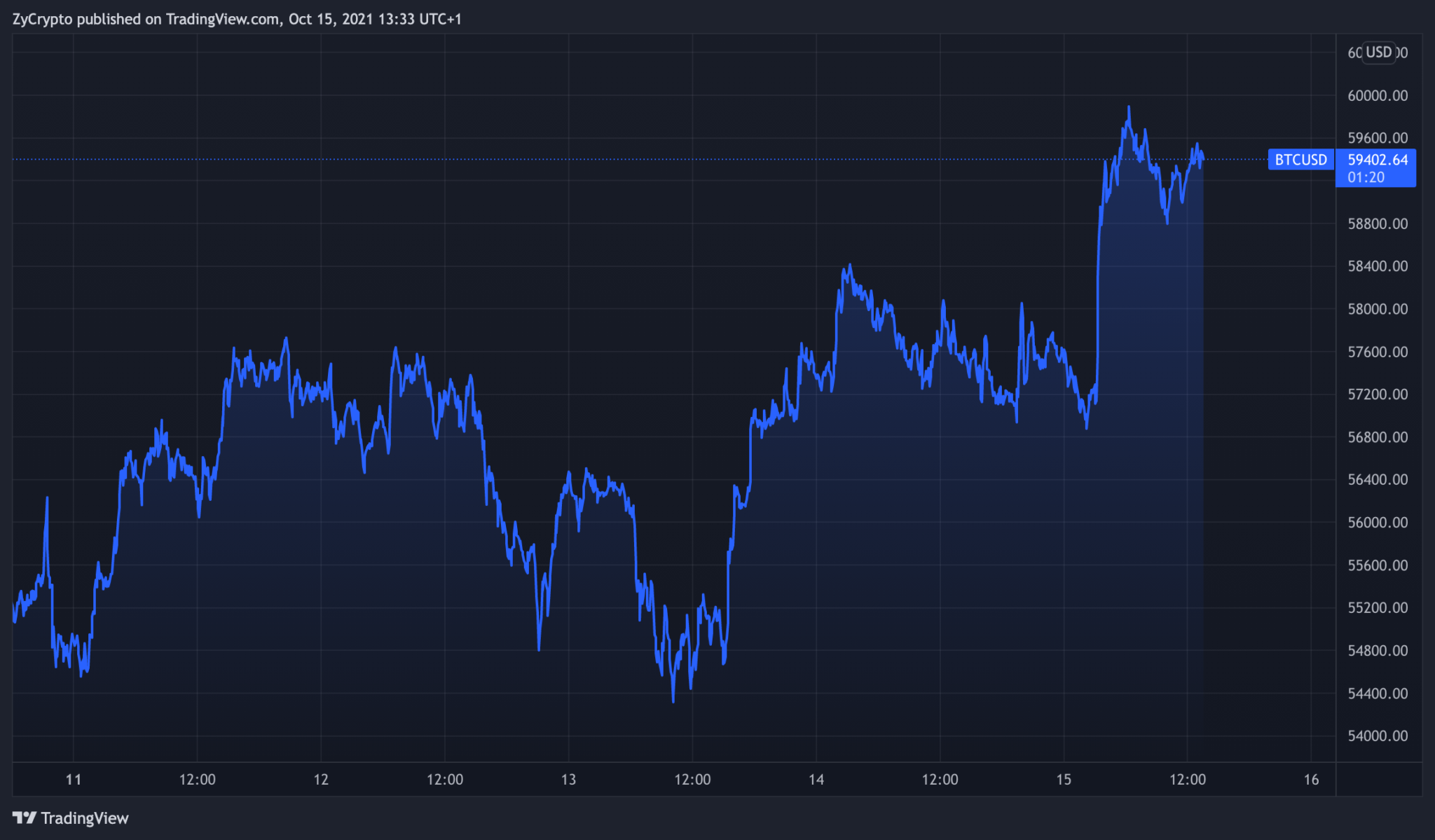Image resolution: width=1435 pixels, height=840 pixels.
Task: Click the ZyCrypto published header text
Action: tap(237, 19)
